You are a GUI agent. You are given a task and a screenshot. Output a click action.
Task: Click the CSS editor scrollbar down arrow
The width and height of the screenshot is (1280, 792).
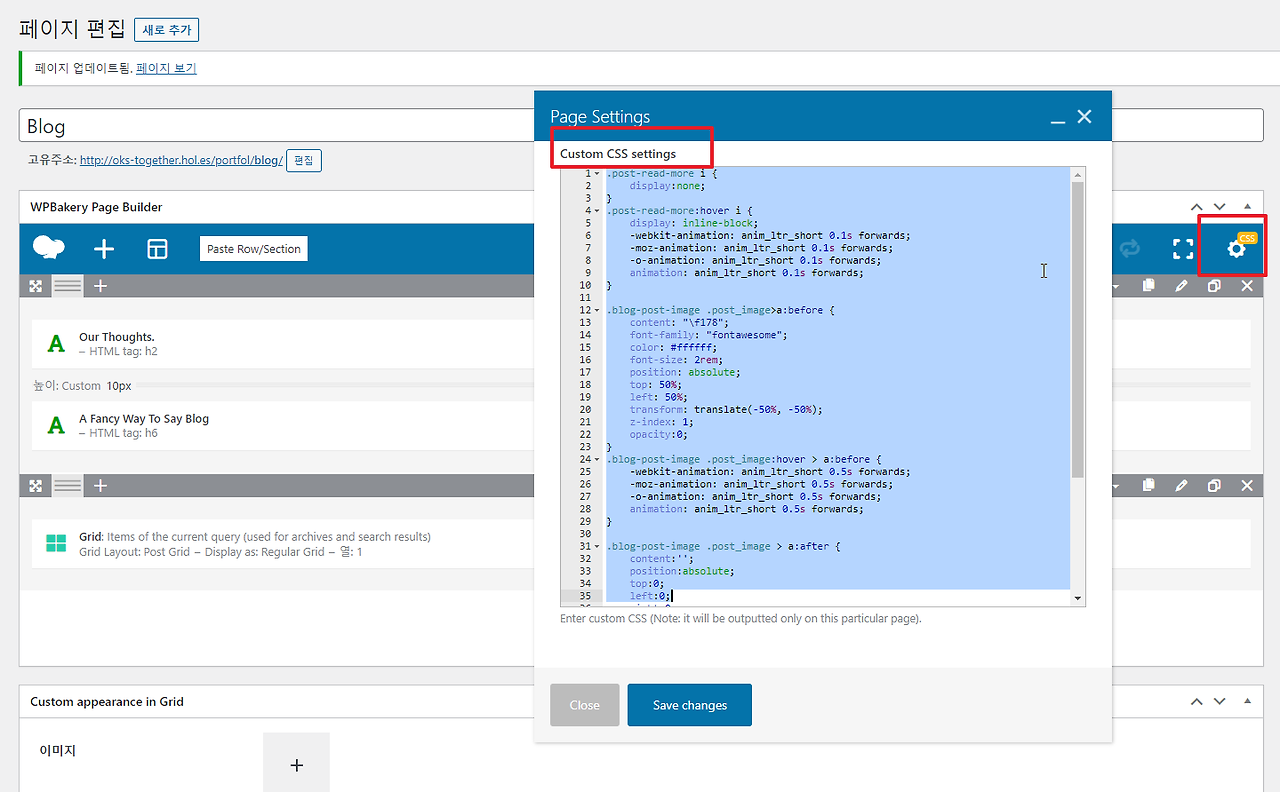[1077, 598]
